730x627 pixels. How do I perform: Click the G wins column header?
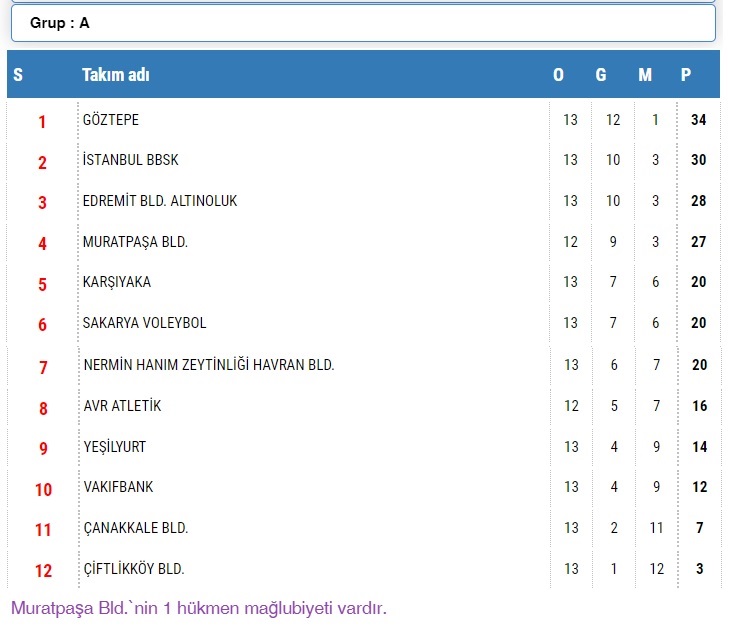coord(601,75)
